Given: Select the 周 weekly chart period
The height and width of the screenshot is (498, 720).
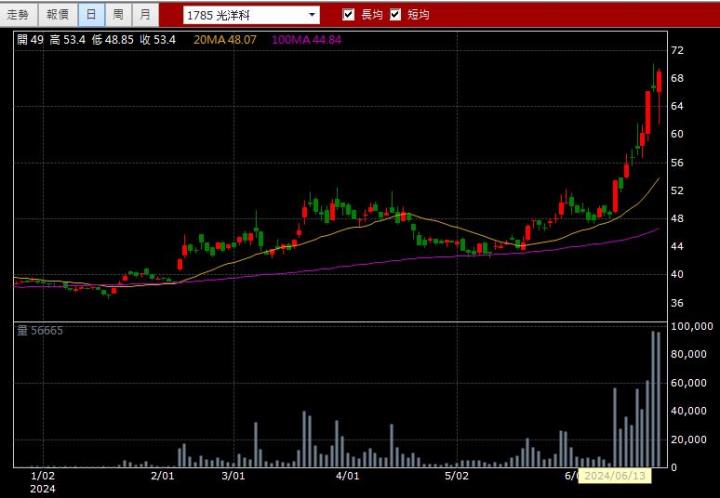Looking at the screenshot, I should (x=118, y=14).
